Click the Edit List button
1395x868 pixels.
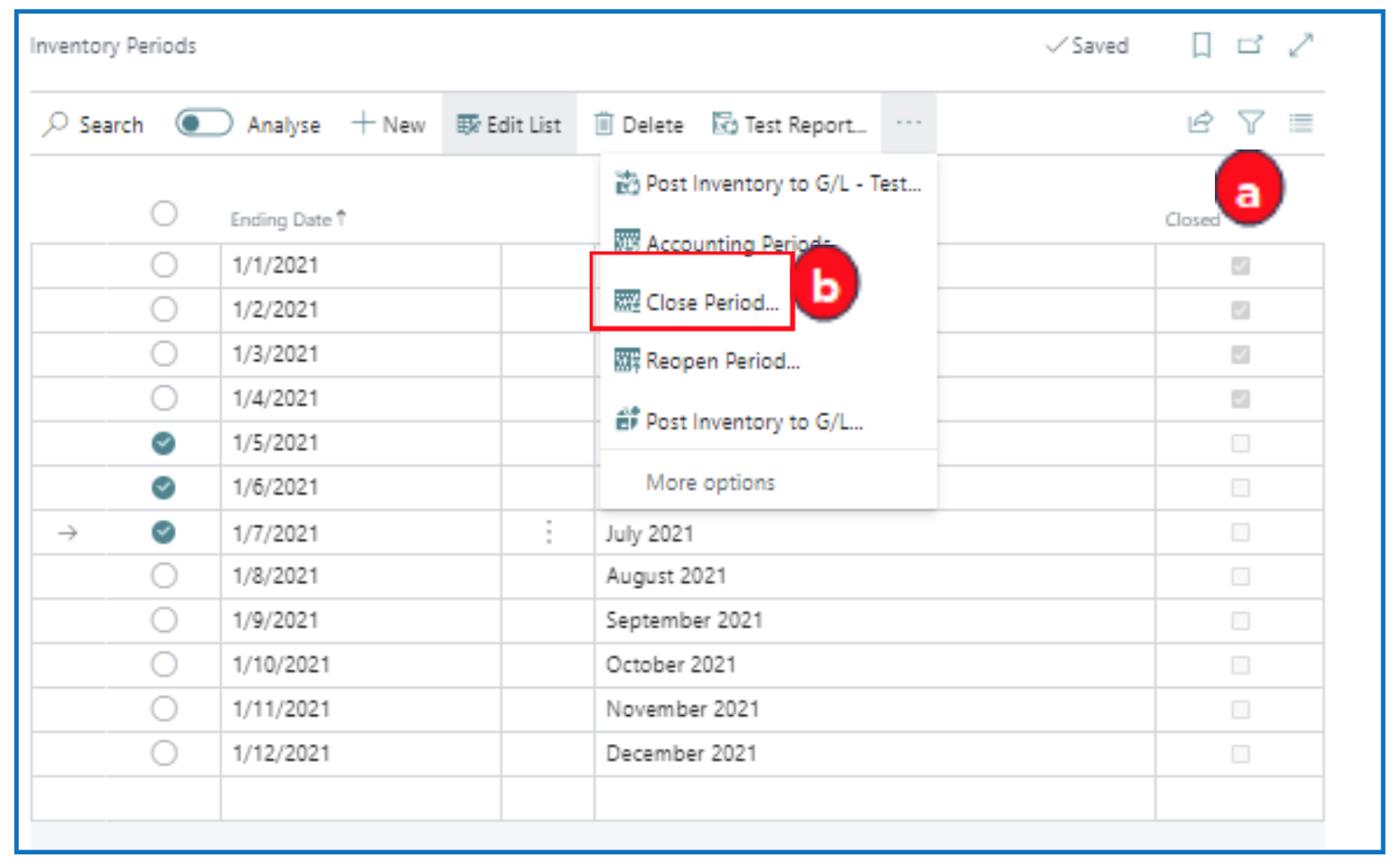pyautogui.click(x=509, y=125)
